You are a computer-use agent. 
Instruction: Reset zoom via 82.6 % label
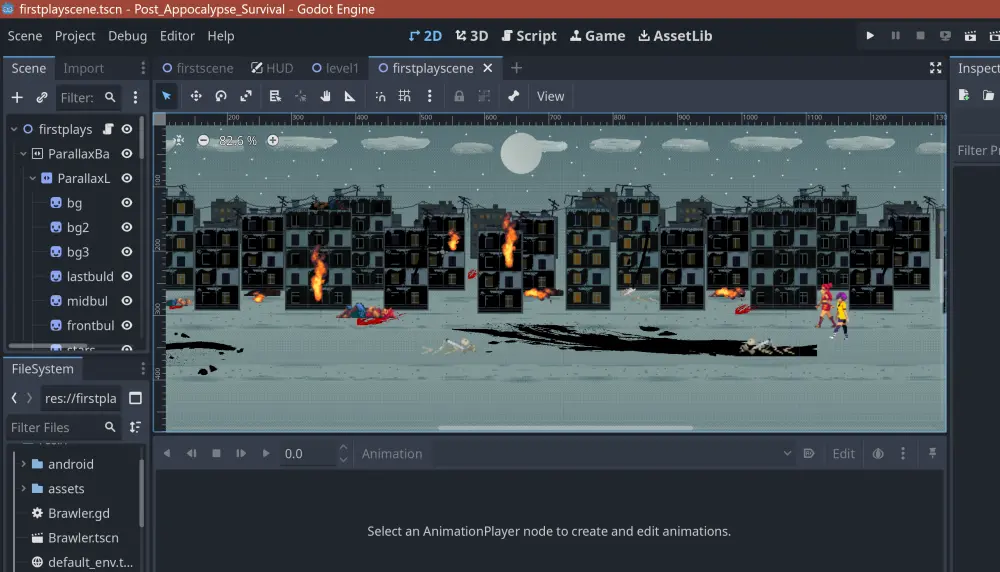[238, 140]
